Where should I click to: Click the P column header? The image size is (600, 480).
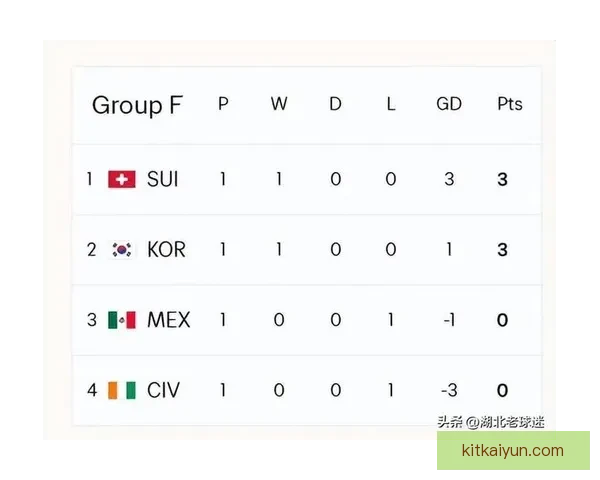coord(223,104)
